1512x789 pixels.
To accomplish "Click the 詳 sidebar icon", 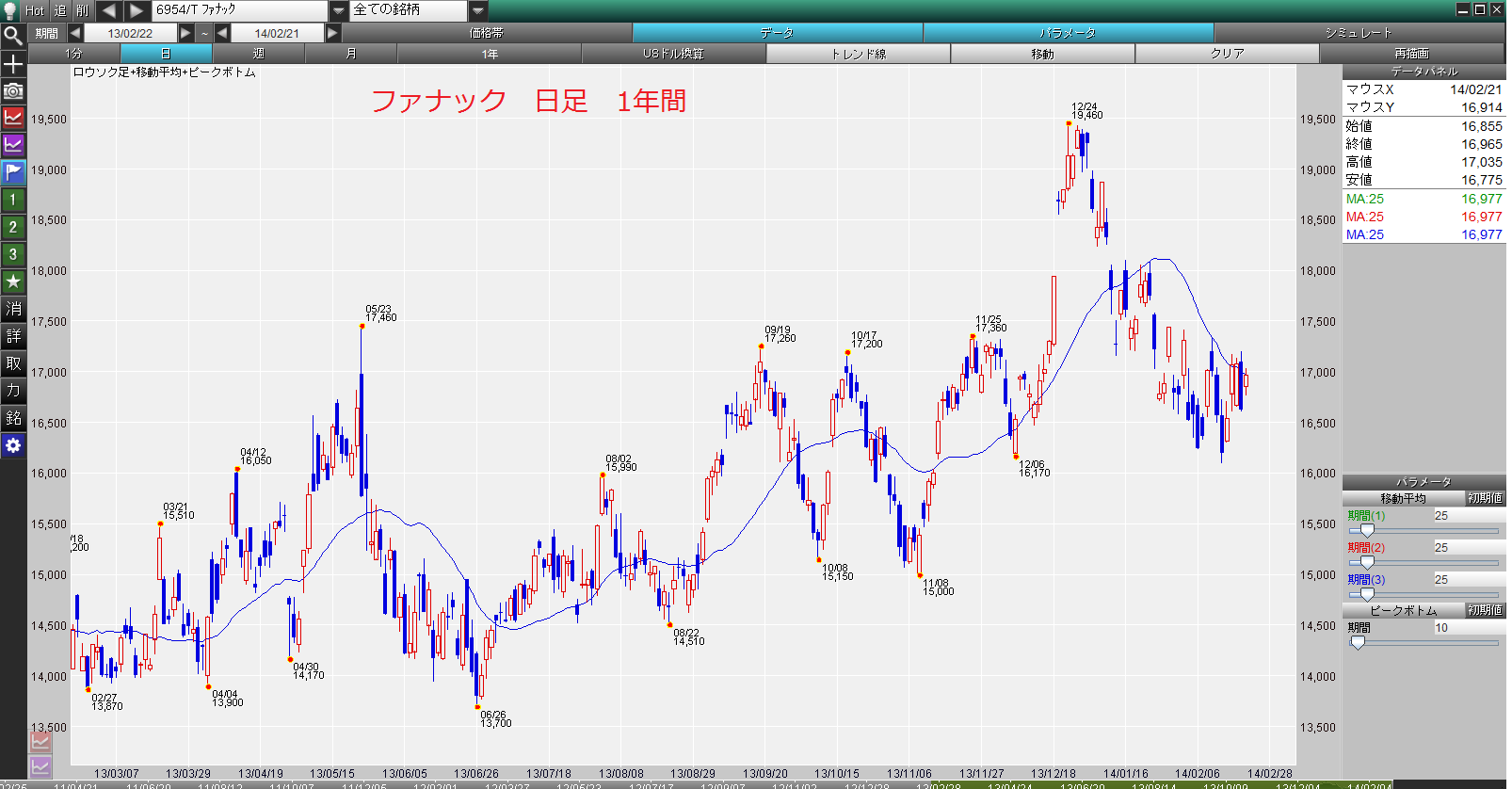I will tap(13, 336).
